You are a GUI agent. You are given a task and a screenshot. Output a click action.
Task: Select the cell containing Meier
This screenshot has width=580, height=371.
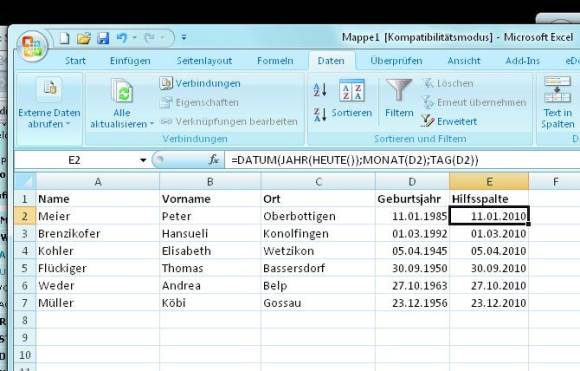pos(98,216)
